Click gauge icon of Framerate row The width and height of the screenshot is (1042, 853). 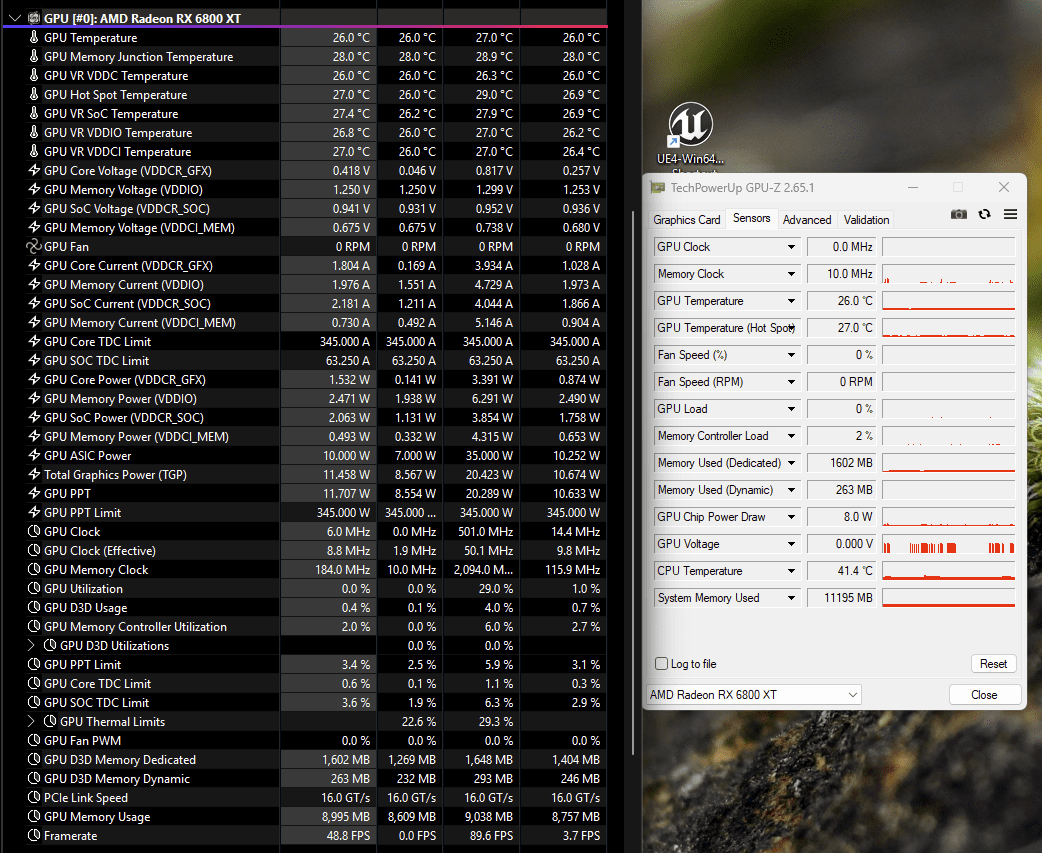(x=34, y=835)
